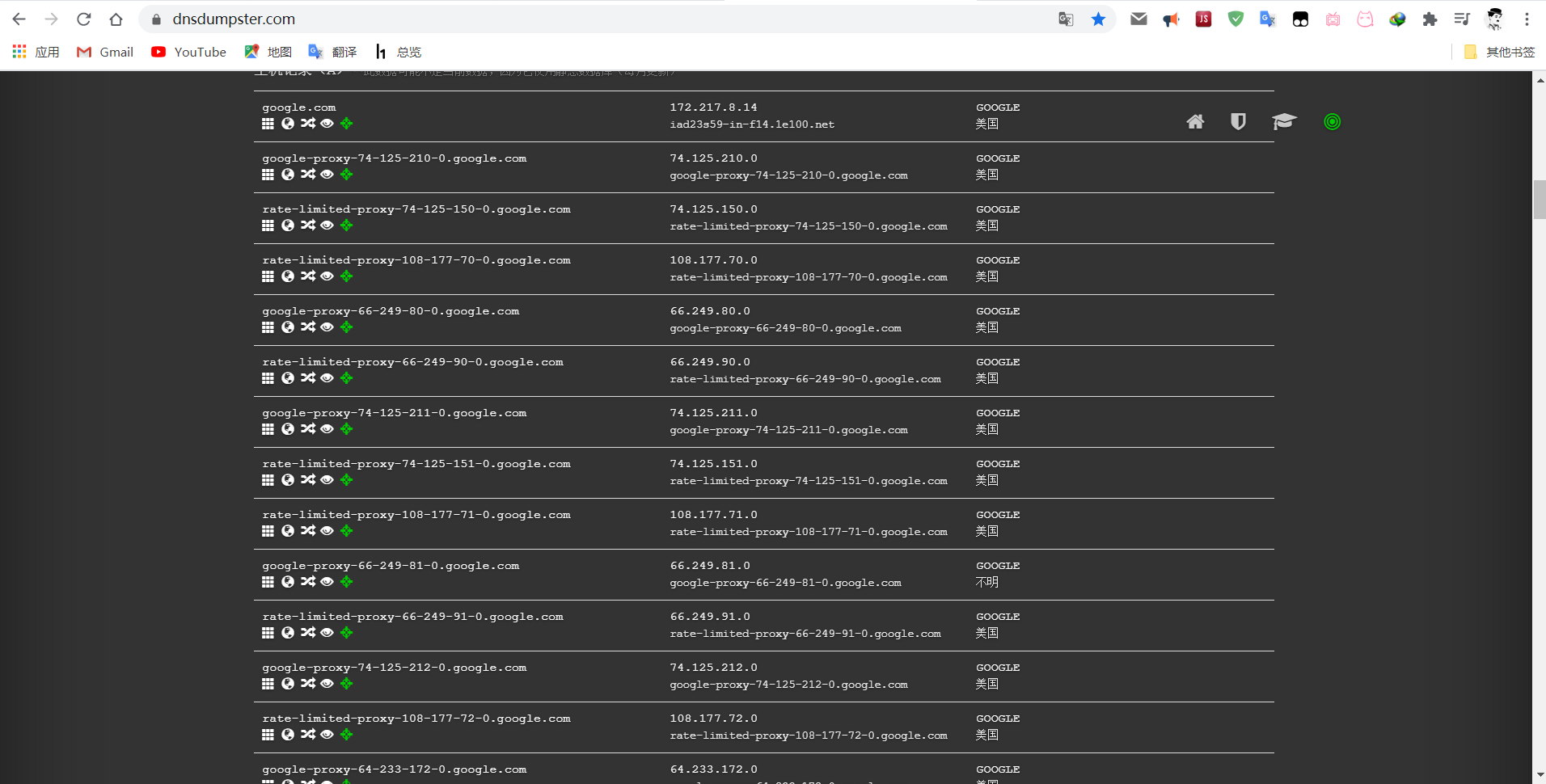Viewport: 1546px width, 784px height.
Task: Click the page vertical scrollbar thumb
Action: (1540, 200)
